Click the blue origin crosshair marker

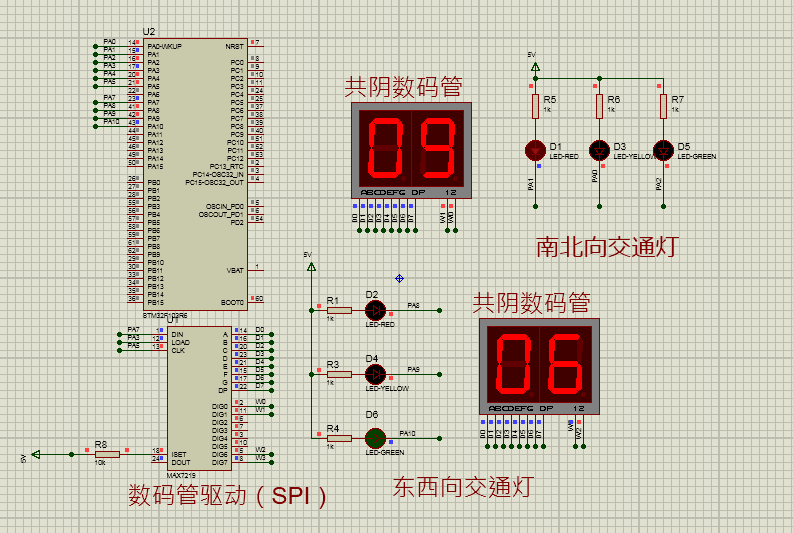click(x=400, y=279)
